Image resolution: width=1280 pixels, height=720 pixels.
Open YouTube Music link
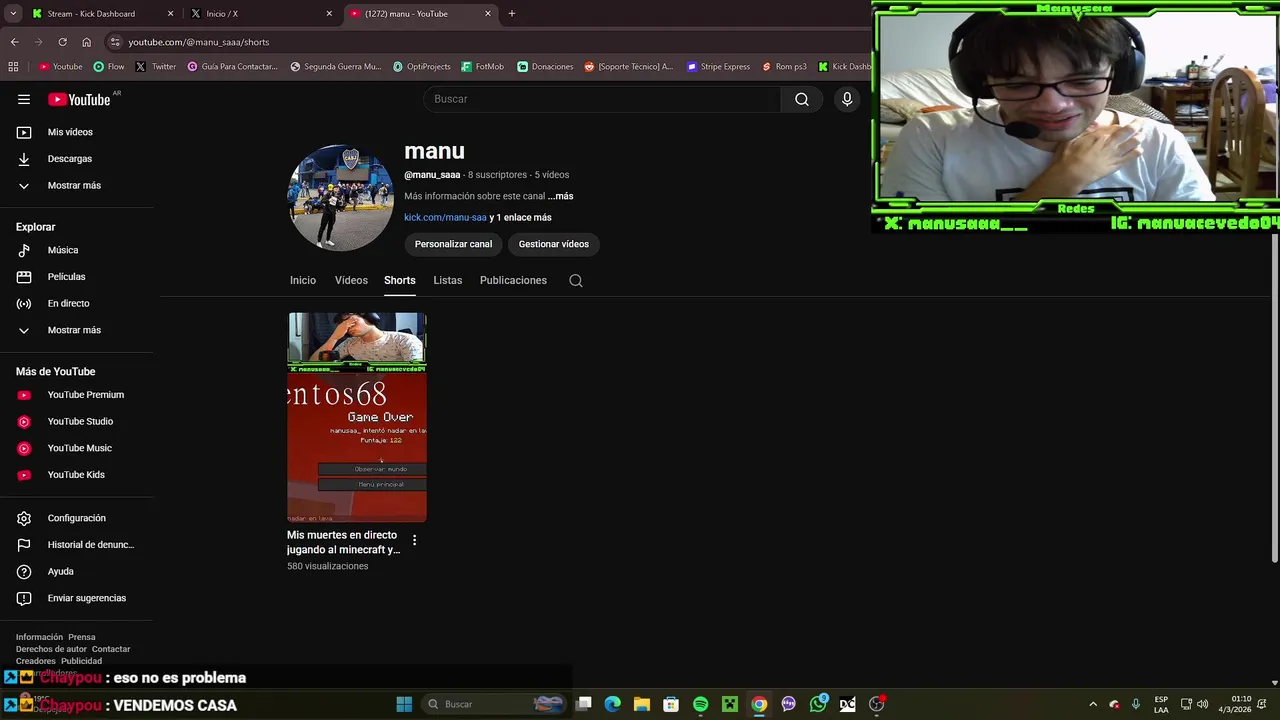79,448
